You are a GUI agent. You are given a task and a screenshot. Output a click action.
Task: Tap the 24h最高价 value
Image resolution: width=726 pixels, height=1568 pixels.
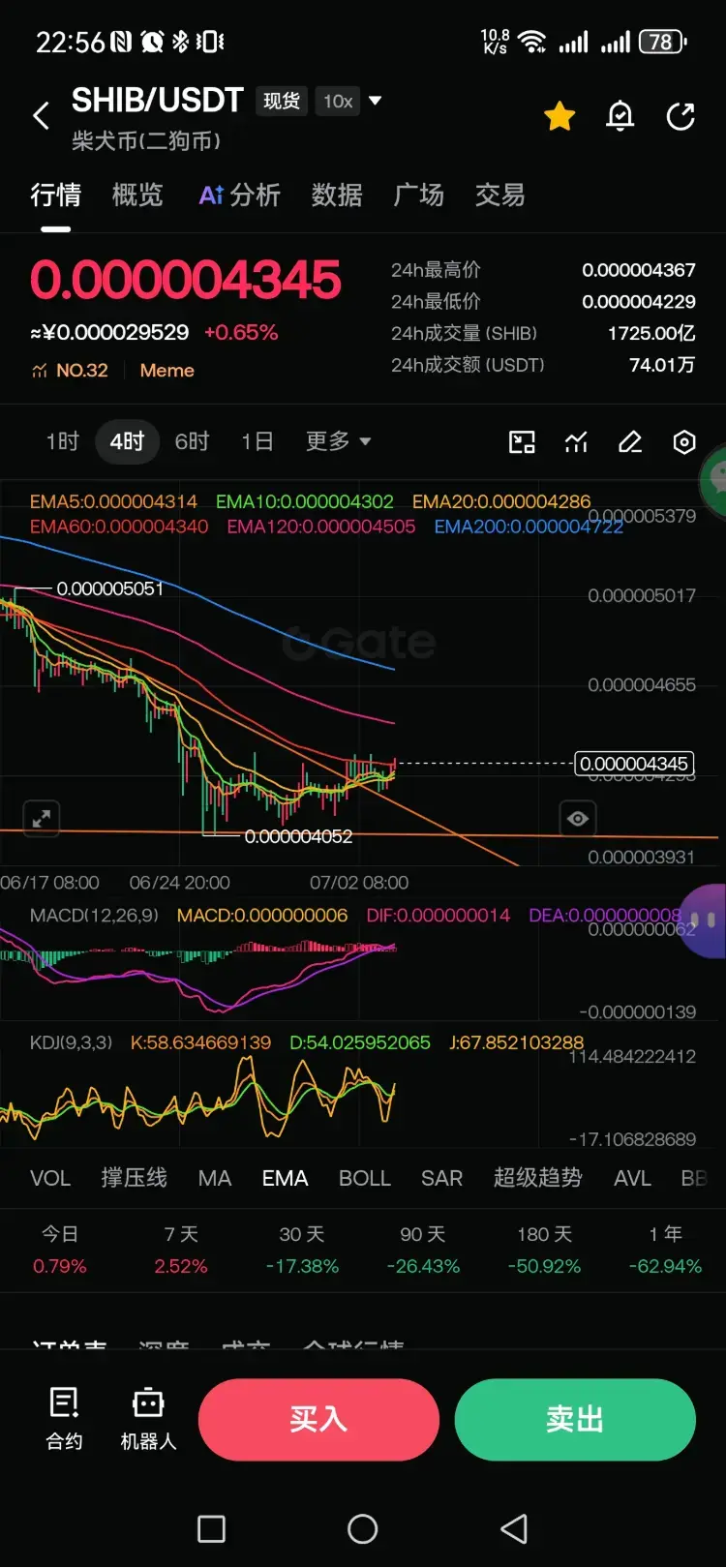[x=639, y=270]
